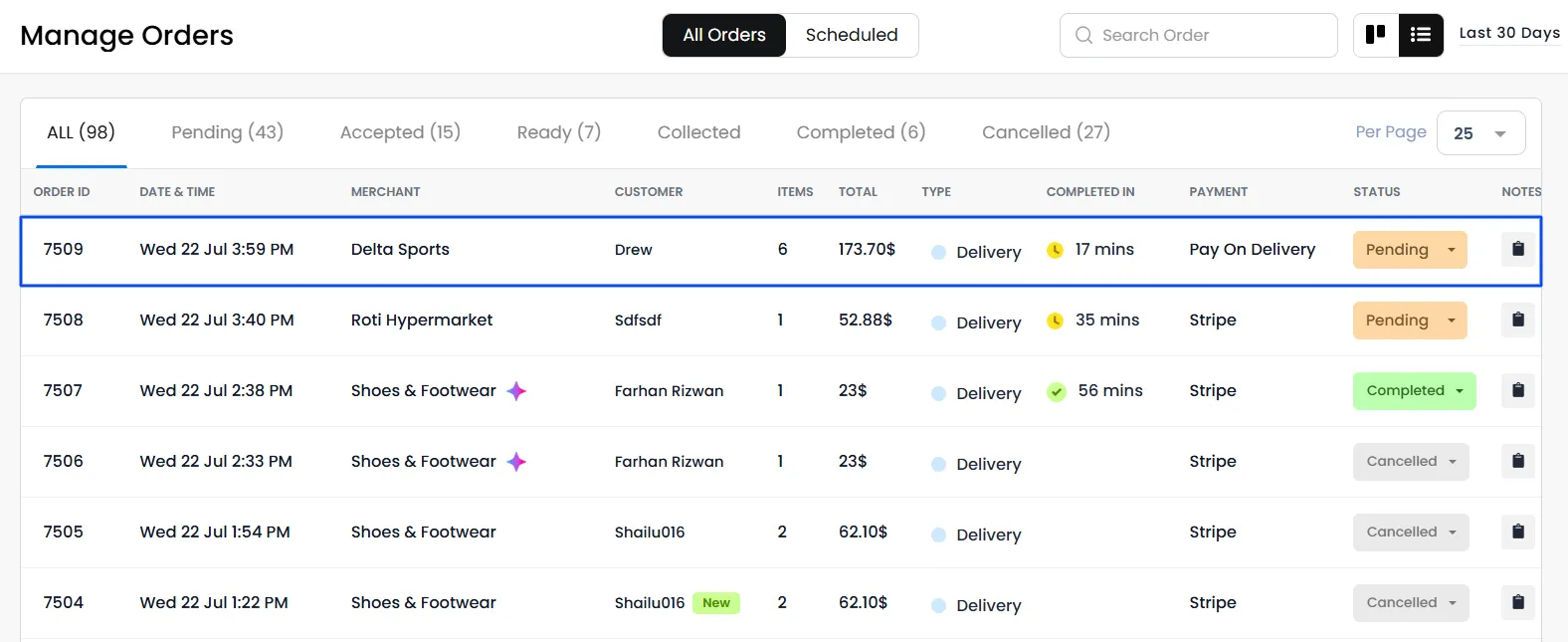This screenshot has width=1568, height=642.
Task: Switch to Scheduled orders
Action: pos(852,35)
